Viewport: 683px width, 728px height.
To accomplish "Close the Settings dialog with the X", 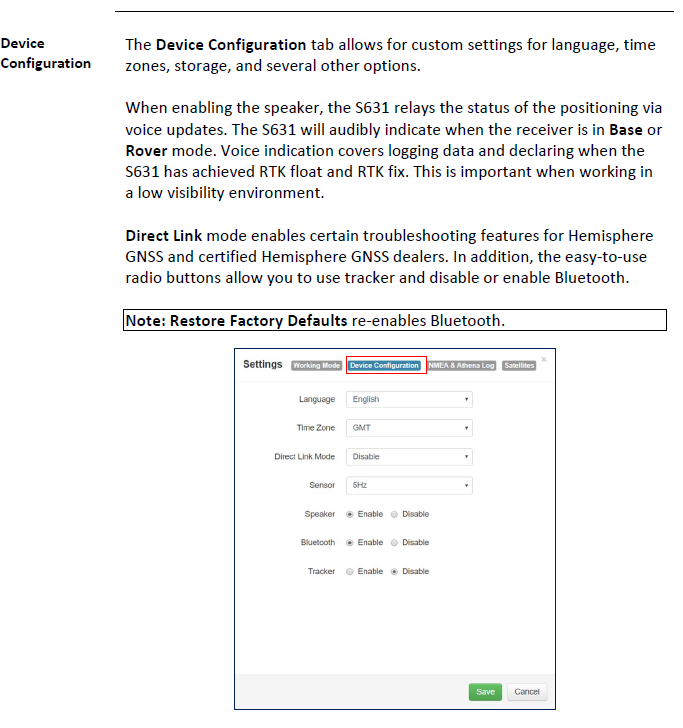I will click(x=544, y=358).
